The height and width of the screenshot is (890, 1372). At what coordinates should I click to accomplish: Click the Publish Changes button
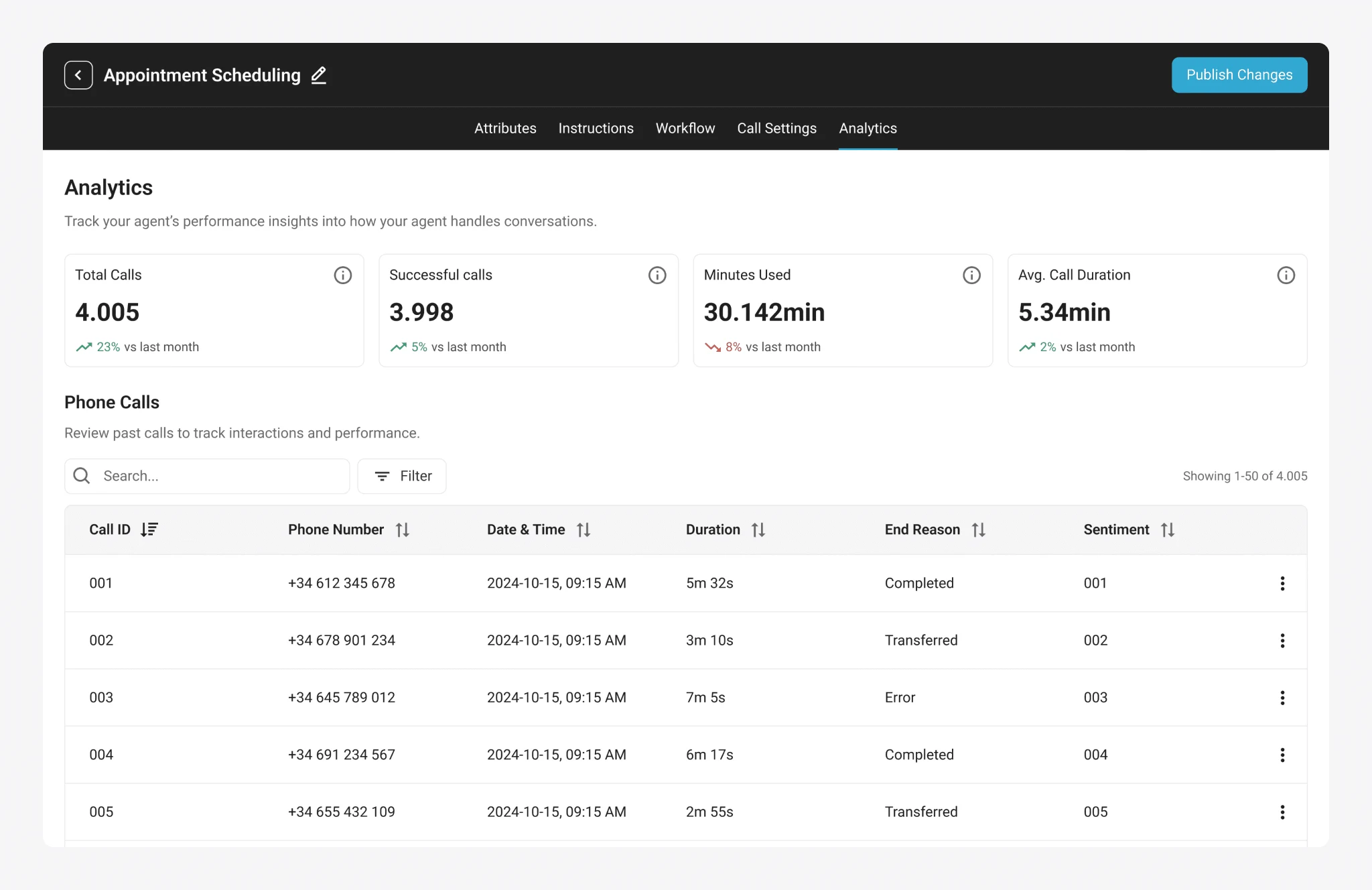click(1239, 75)
